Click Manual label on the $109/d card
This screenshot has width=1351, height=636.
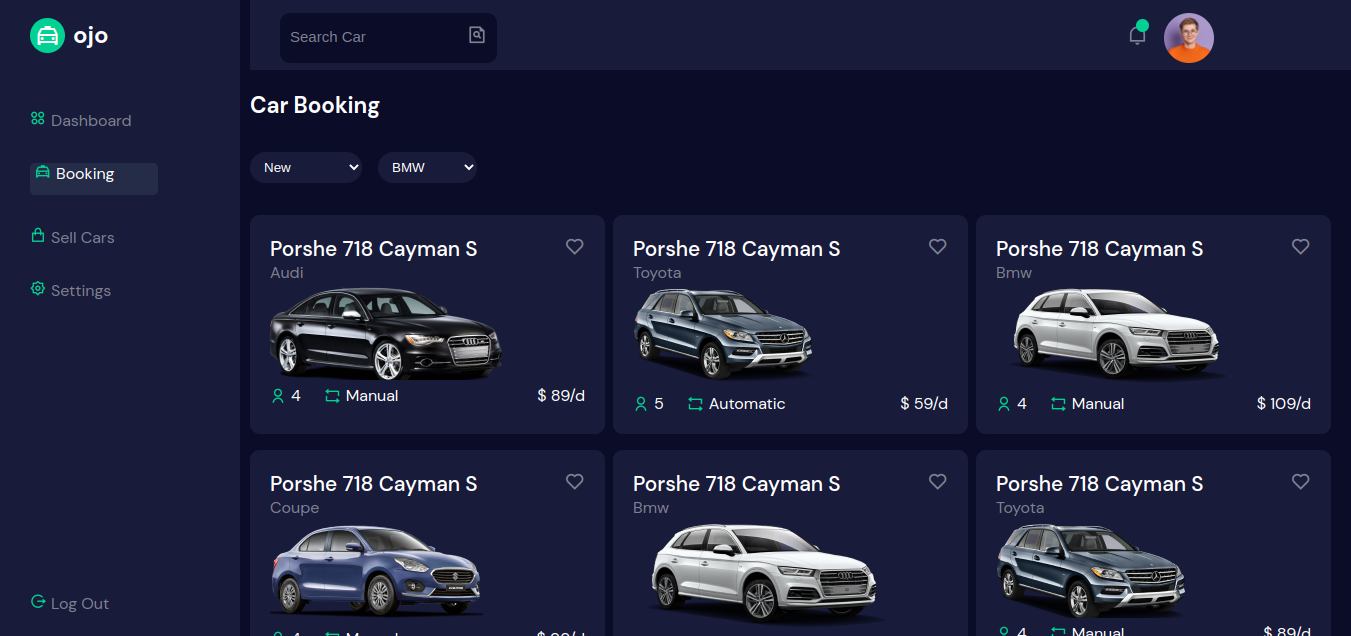(1098, 404)
